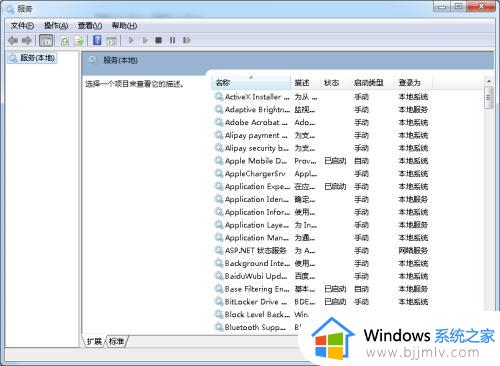Click the gear icon beside ASP.NET 状态服务
500x366 pixels.
click(x=219, y=251)
